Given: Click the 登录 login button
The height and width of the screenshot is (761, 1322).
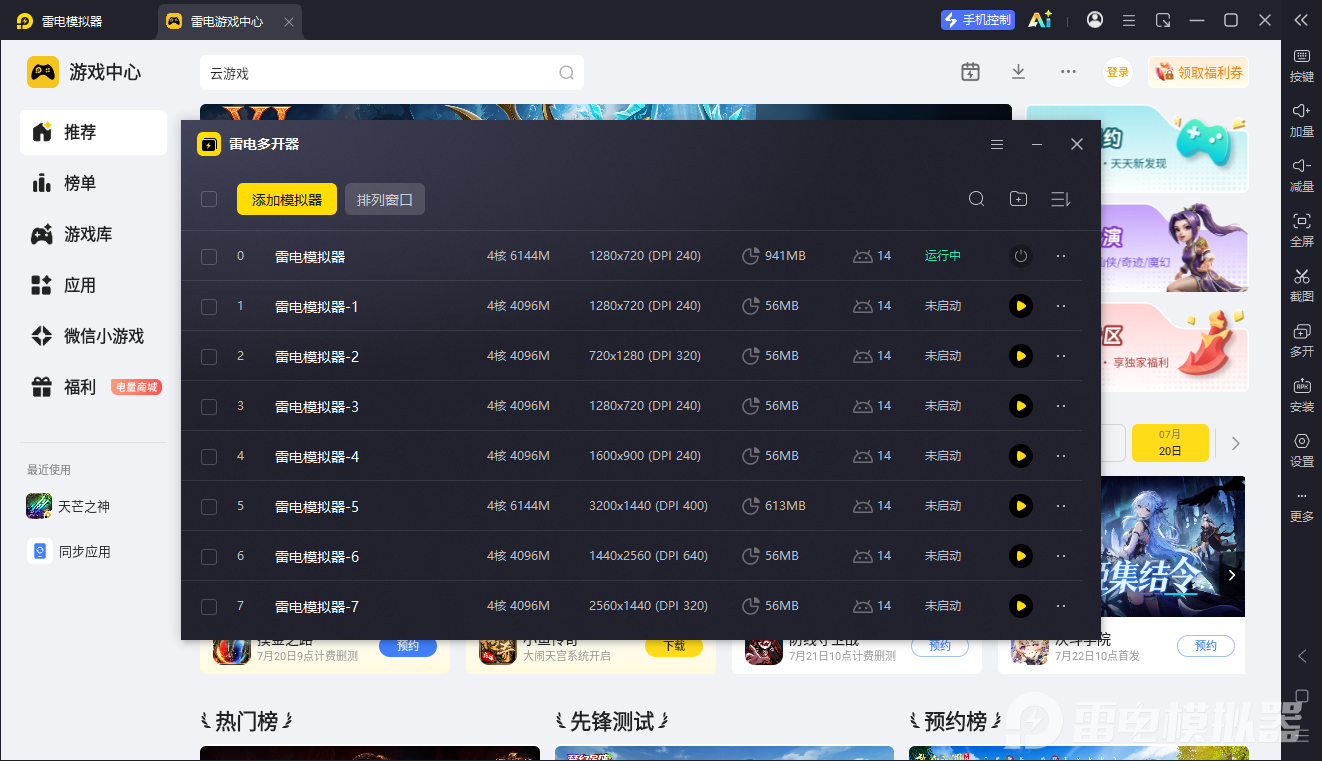Looking at the screenshot, I should coord(1118,72).
